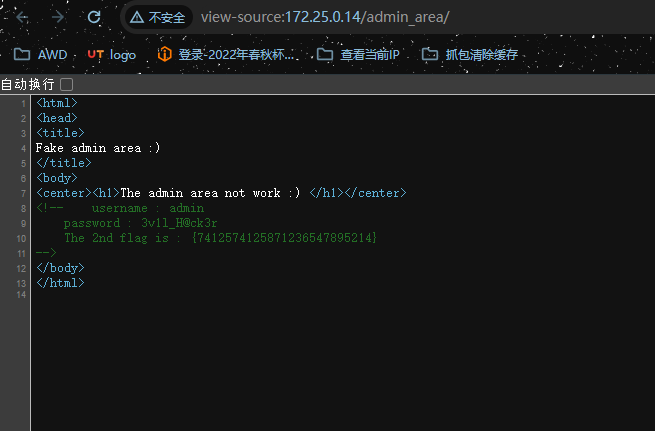Click 'The admin area not work' heading text
This screenshot has width=655, height=431.
click(201, 193)
